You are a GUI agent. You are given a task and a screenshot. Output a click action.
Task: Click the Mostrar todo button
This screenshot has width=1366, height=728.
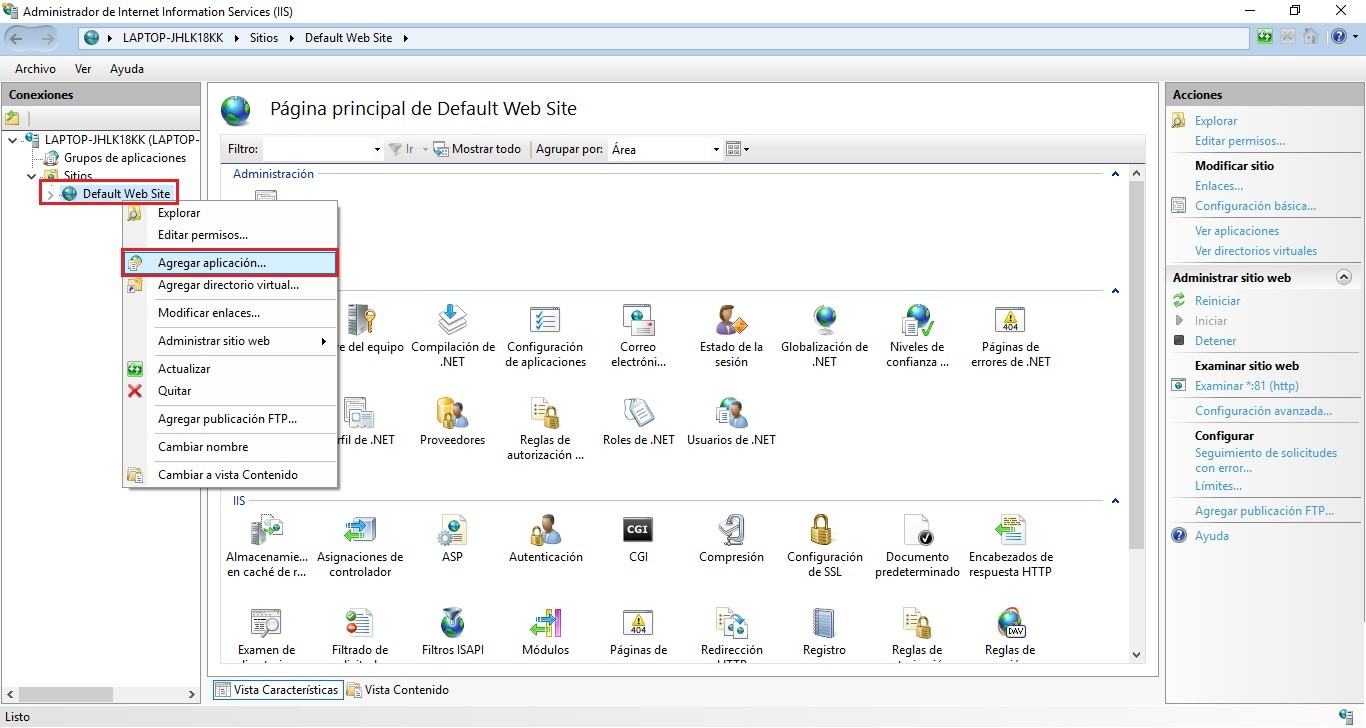(x=478, y=149)
